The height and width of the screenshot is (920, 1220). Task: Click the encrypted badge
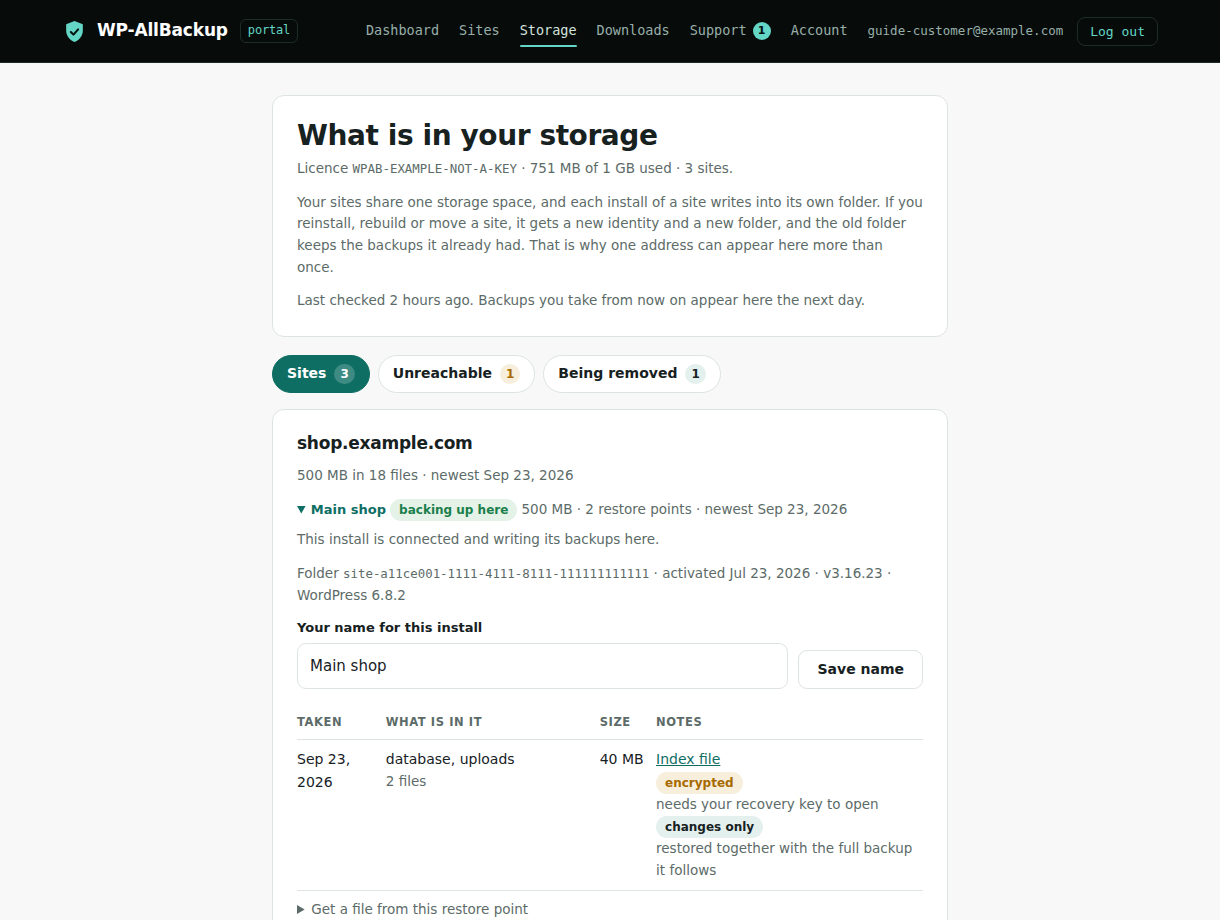699,783
